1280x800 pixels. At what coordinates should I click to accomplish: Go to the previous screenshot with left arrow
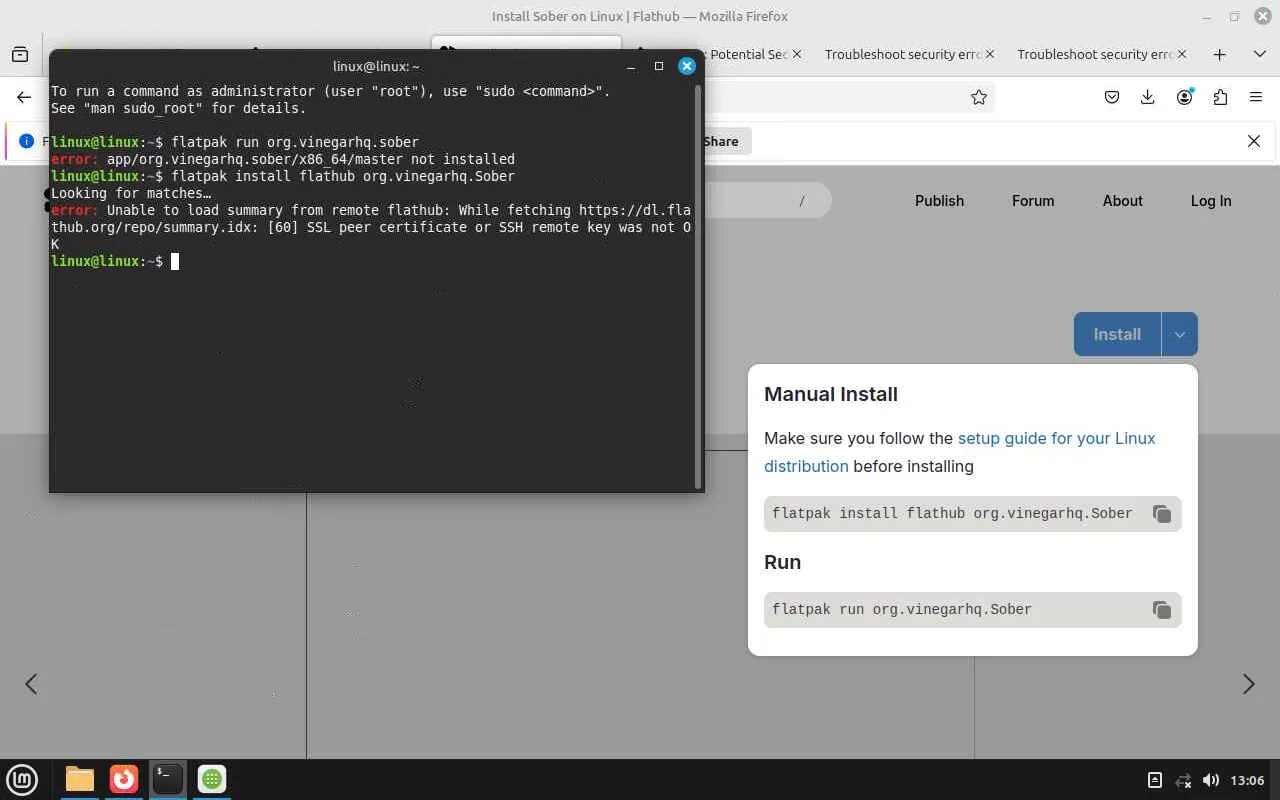pos(31,684)
